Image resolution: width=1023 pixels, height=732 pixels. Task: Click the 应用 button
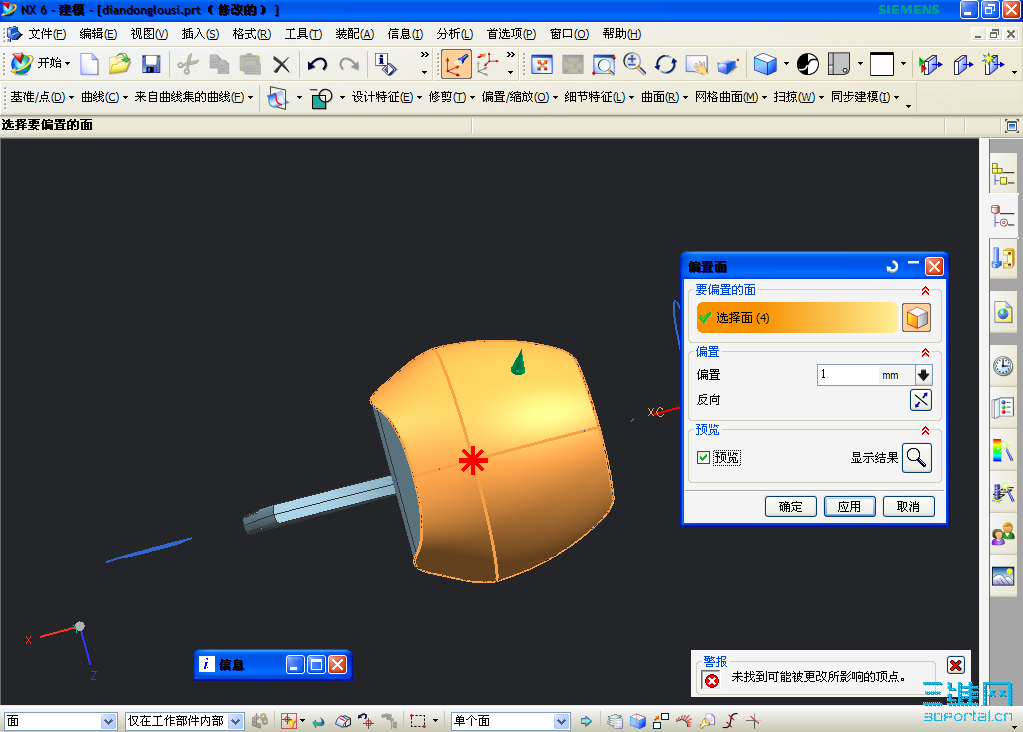849,506
